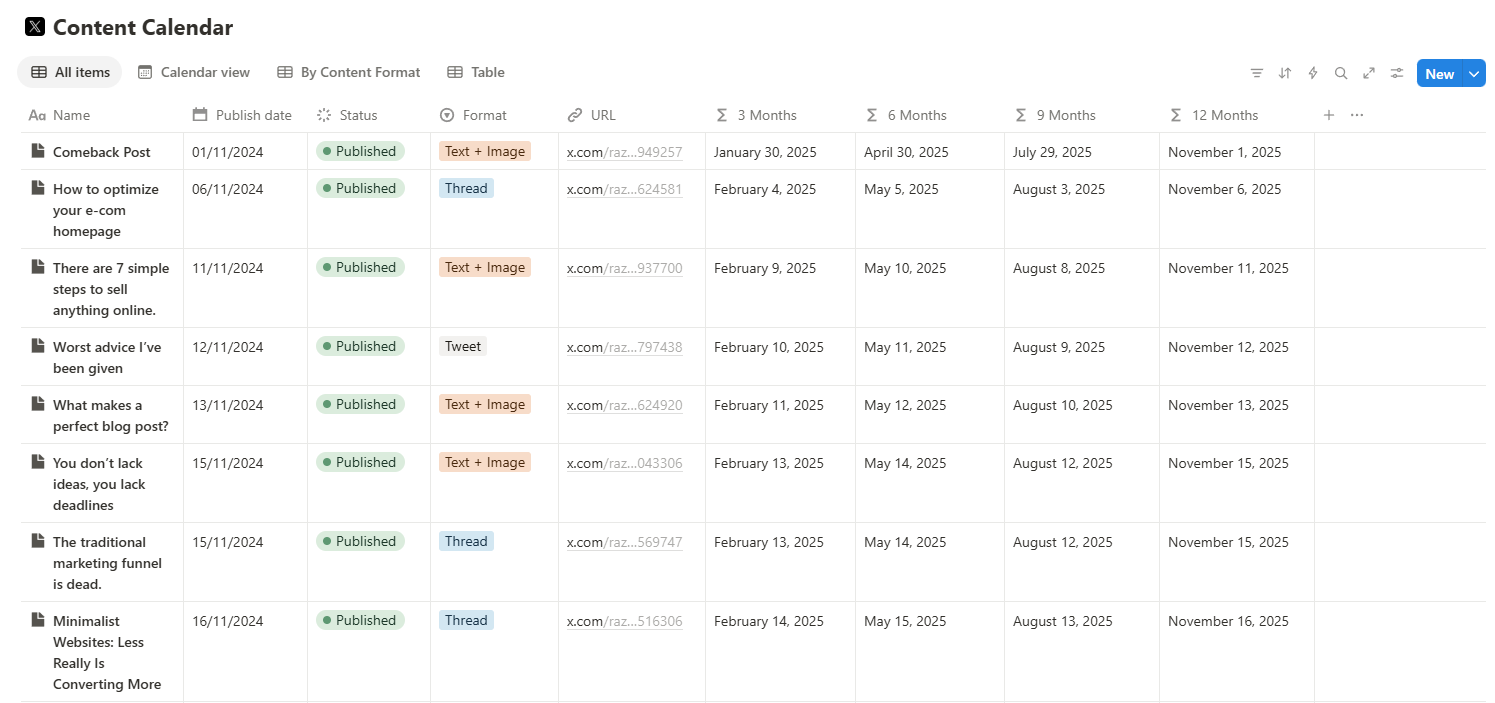Image resolution: width=1495 pixels, height=703 pixels.
Task: Click Thread tag on Minimalist Websites row
Action: 466,620
